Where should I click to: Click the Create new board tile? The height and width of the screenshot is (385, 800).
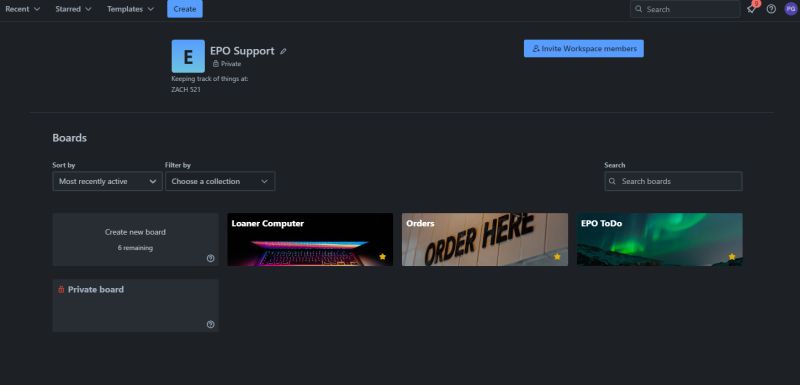click(135, 239)
